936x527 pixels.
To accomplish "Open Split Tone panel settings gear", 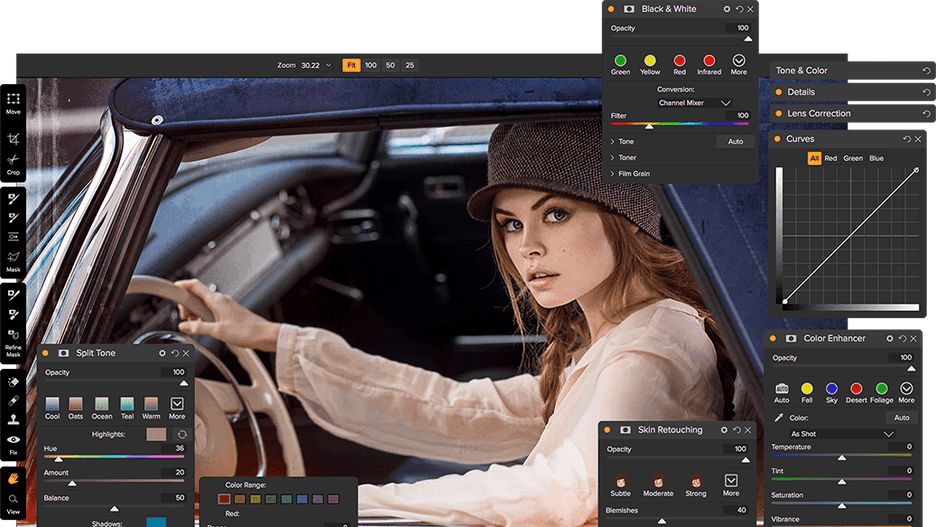I will coord(162,353).
